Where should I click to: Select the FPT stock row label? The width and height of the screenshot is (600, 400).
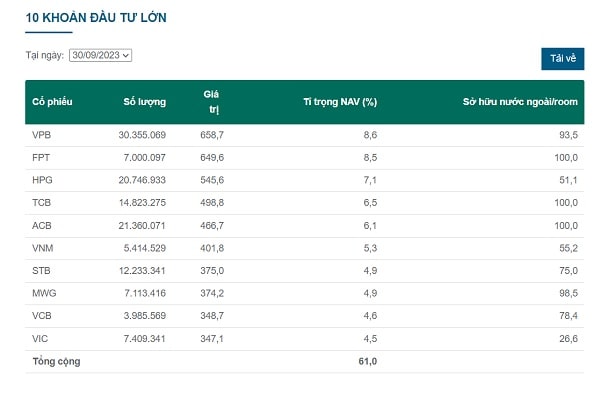(x=41, y=157)
